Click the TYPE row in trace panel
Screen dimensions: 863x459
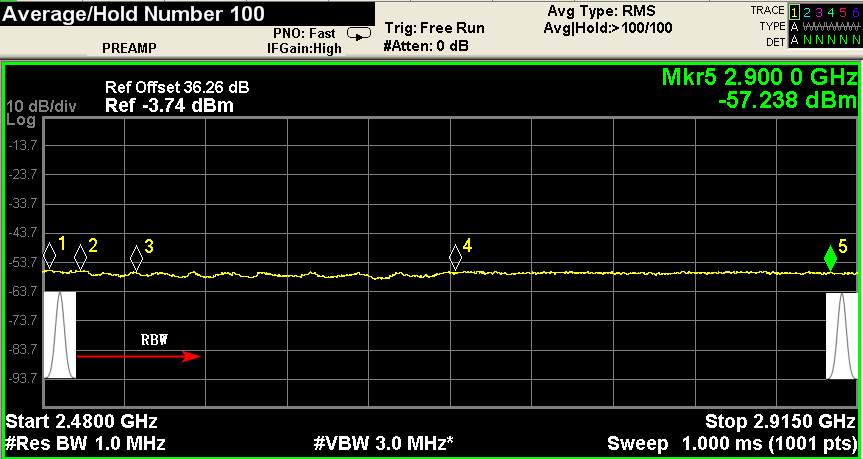tap(809, 26)
